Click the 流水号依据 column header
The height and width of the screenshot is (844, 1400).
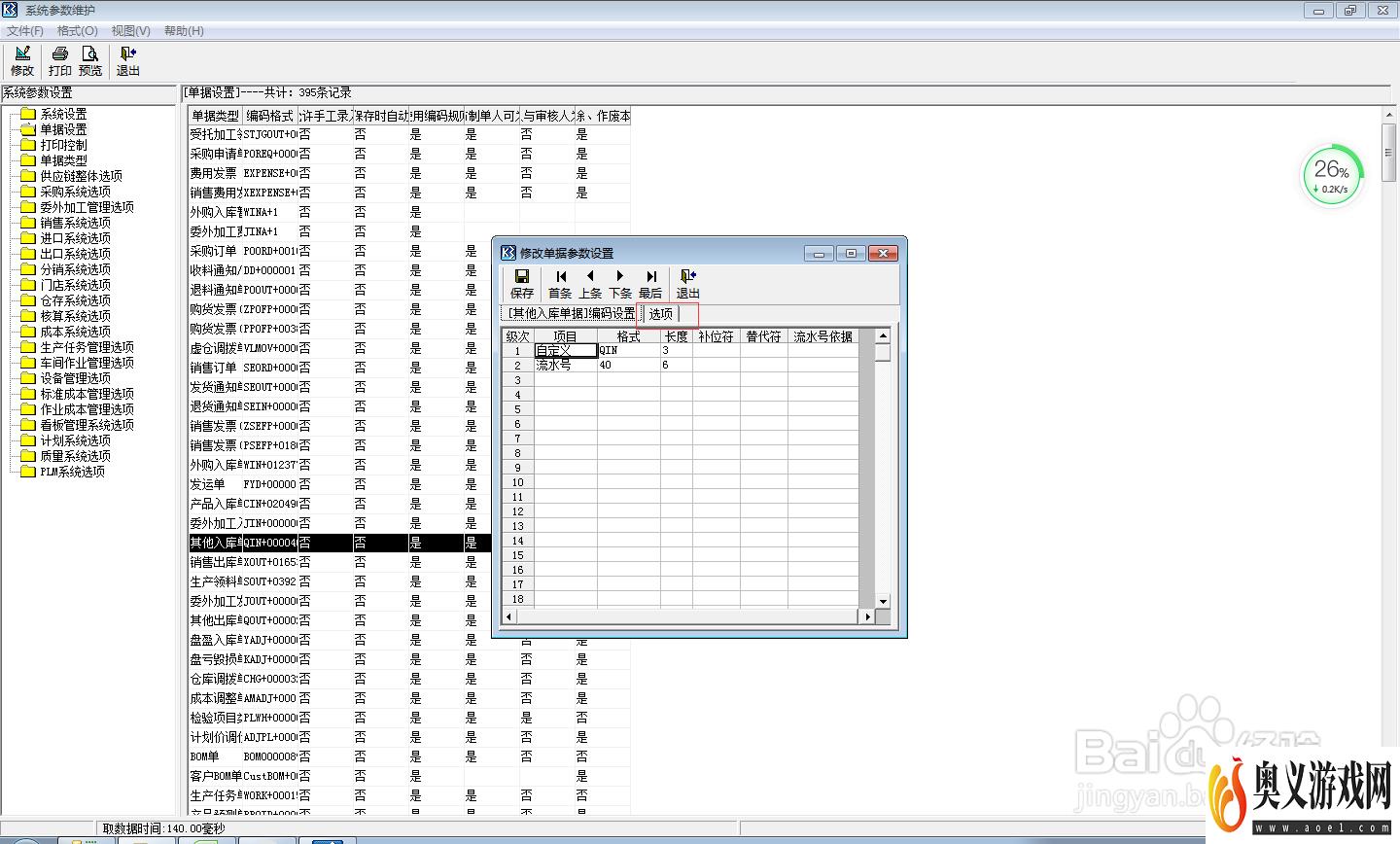822,336
